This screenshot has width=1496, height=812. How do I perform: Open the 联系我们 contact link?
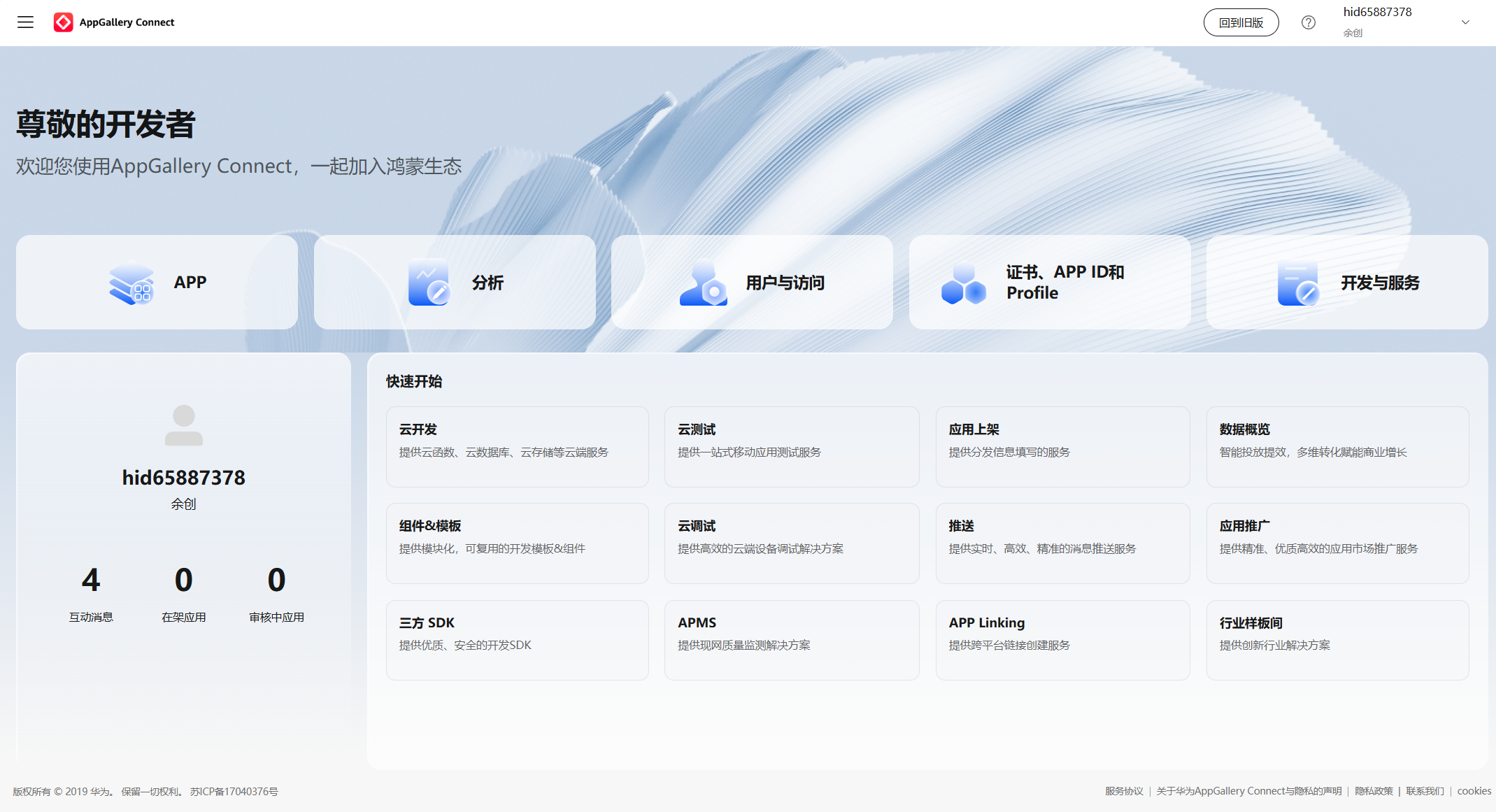1425,791
